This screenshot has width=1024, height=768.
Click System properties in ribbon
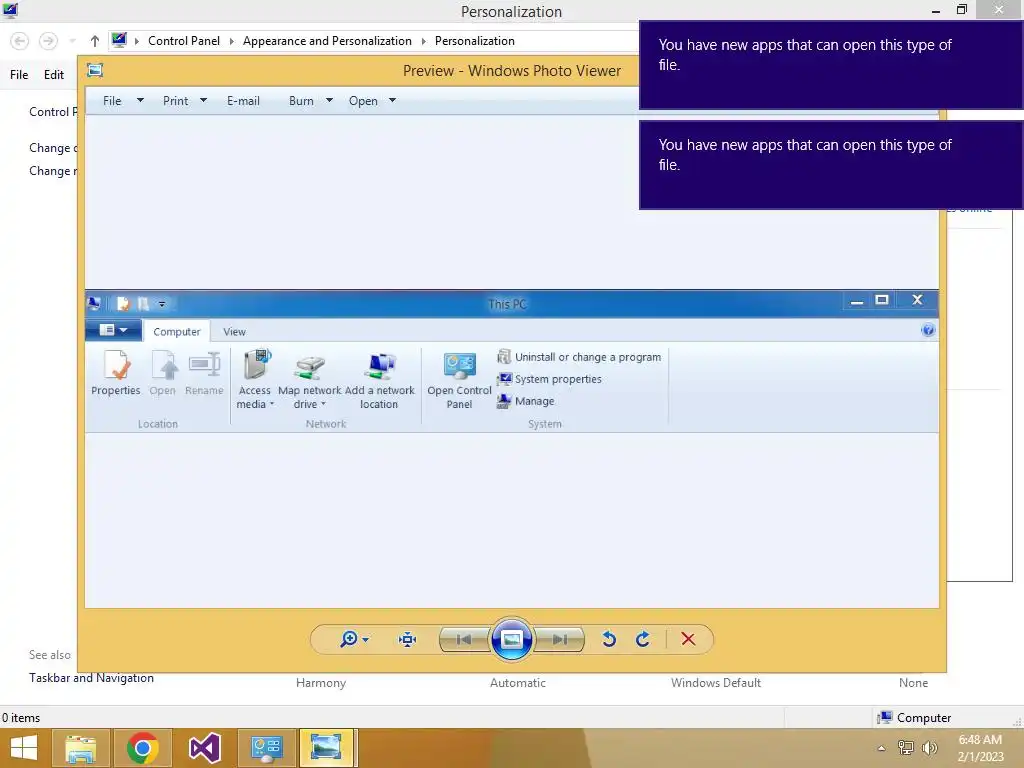[549, 379]
